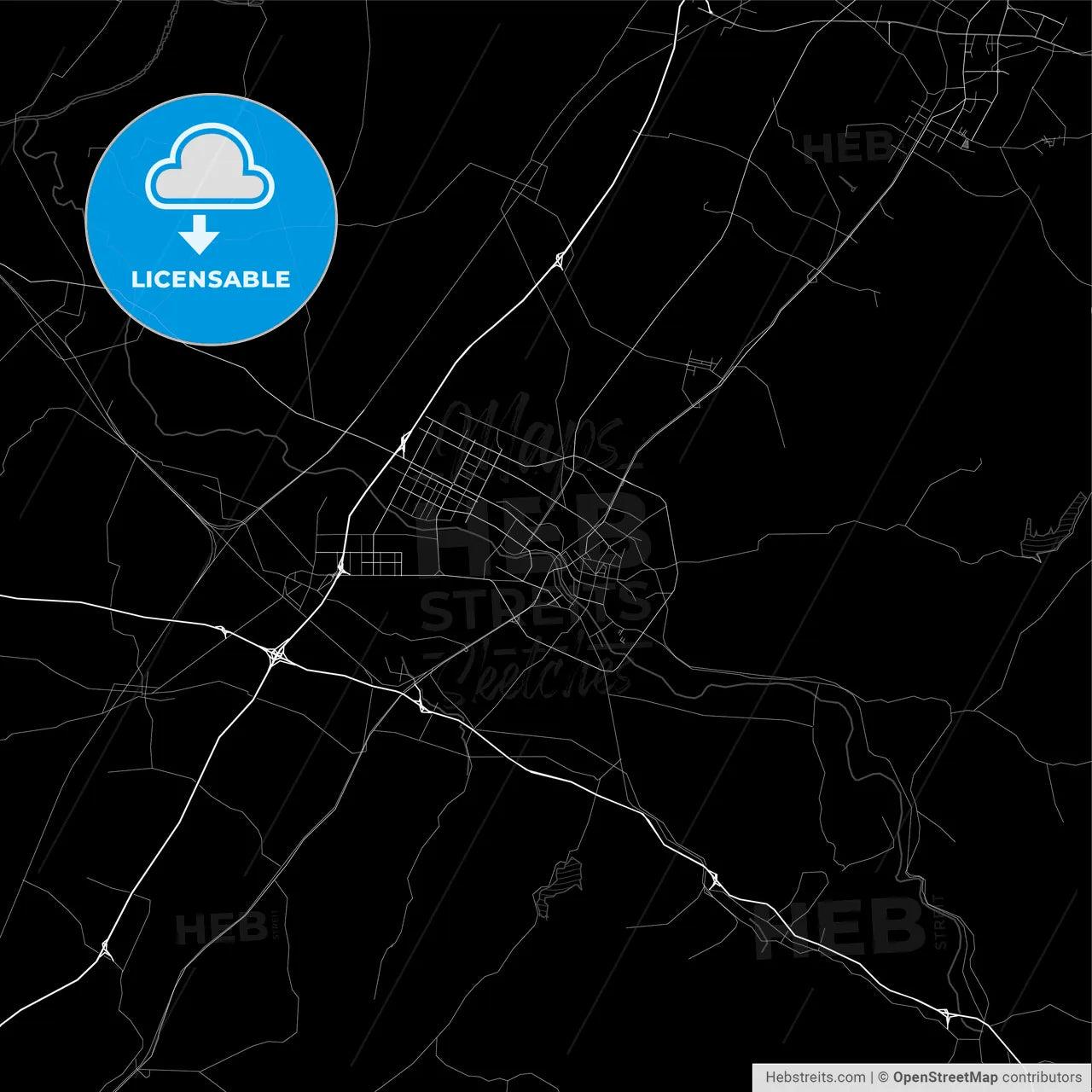1092x1092 pixels.
Task: Click the word contributors in the attribution
Action: (x=1042, y=1077)
